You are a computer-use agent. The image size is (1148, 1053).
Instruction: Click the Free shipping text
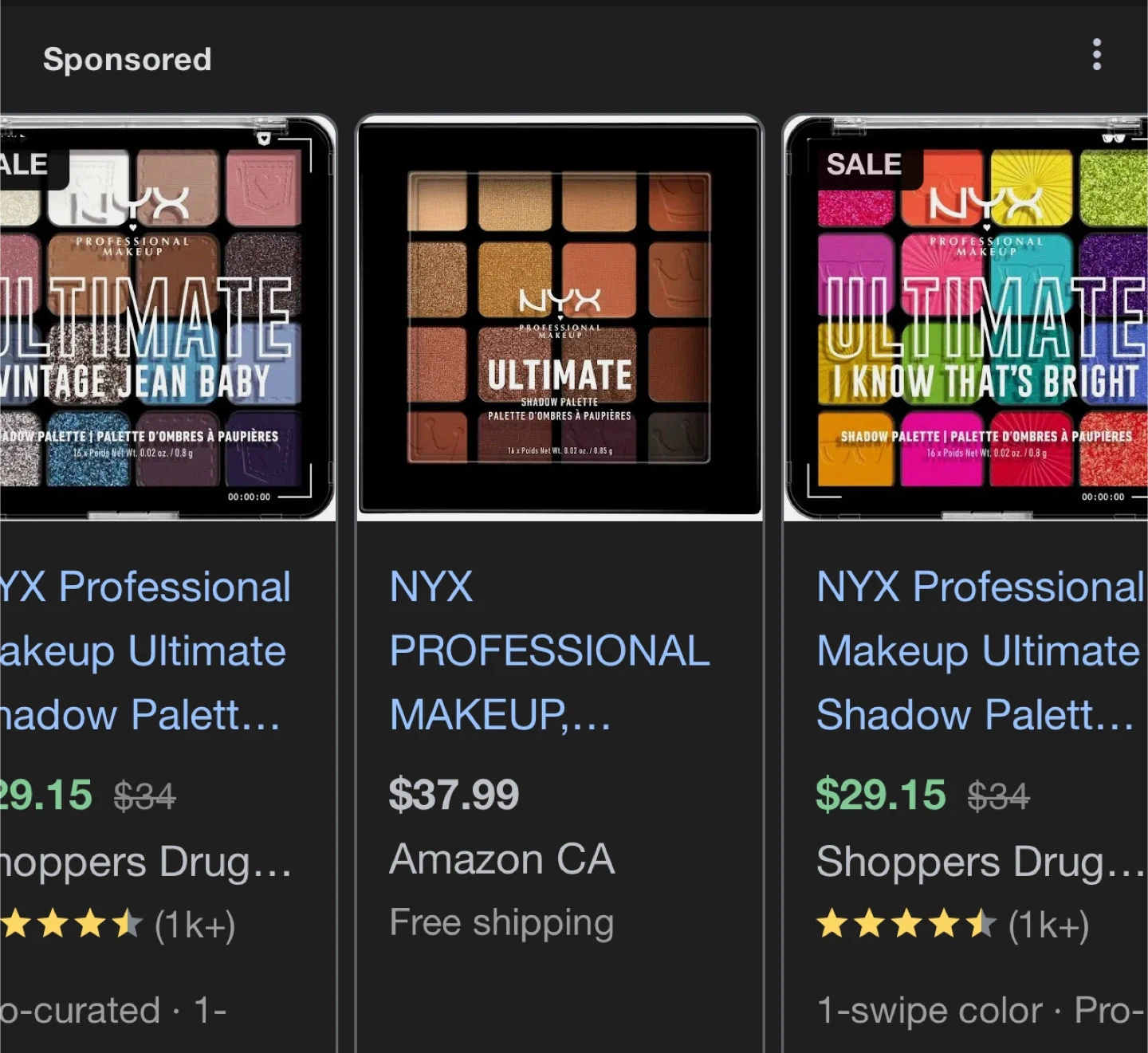[x=501, y=923]
